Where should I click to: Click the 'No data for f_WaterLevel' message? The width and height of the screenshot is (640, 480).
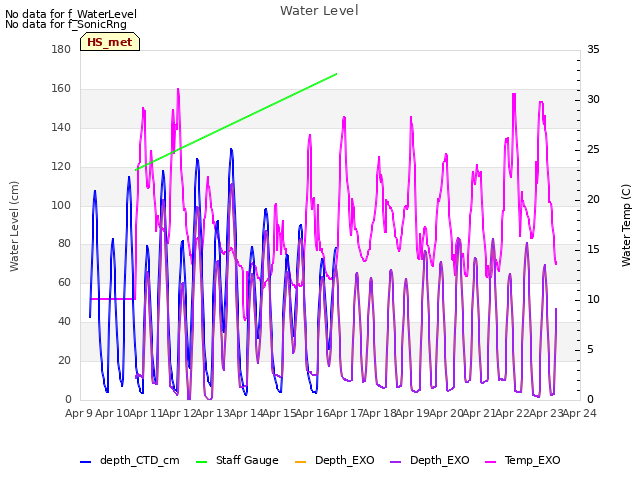pyautogui.click(x=71, y=14)
